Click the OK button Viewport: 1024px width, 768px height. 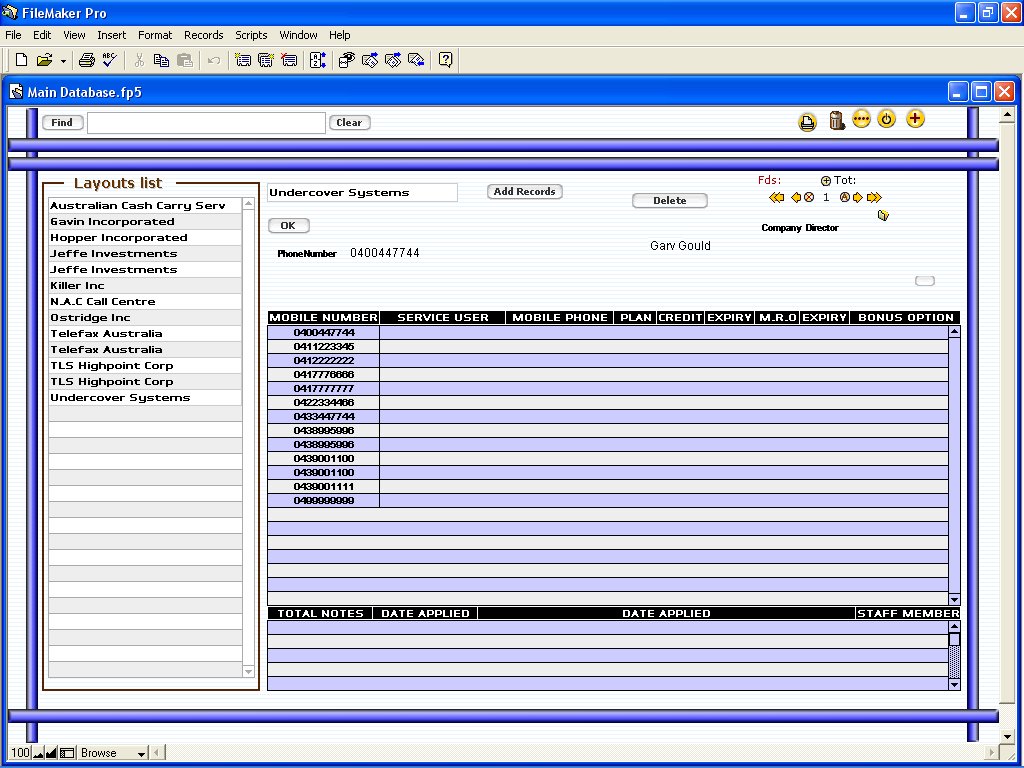click(x=288, y=225)
